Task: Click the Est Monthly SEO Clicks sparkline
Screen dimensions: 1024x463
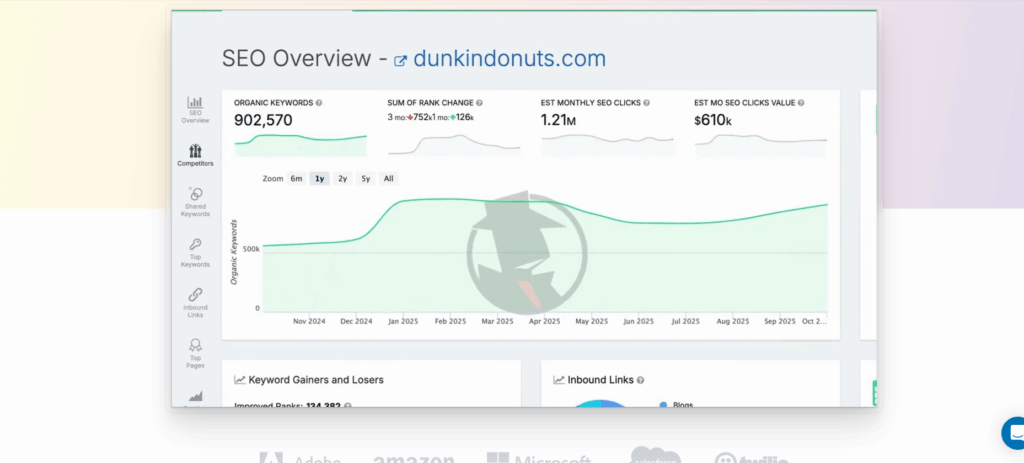Action: (x=607, y=145)
